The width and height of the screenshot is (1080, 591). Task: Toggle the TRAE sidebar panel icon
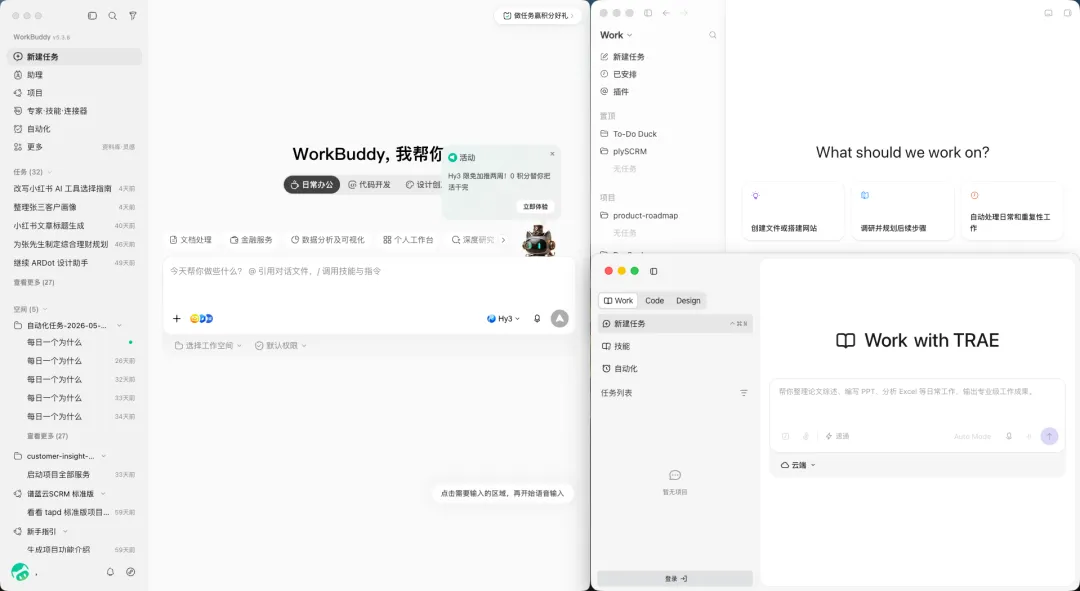point(654,271)
